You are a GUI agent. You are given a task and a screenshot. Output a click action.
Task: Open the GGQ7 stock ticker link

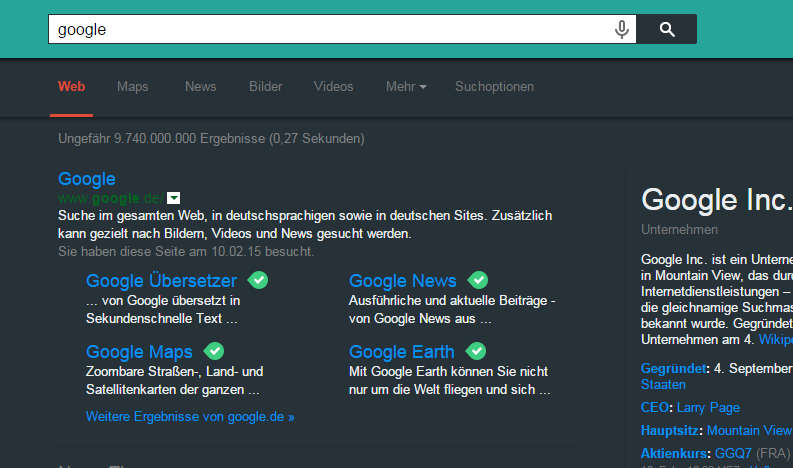click(x=733, y=453)
